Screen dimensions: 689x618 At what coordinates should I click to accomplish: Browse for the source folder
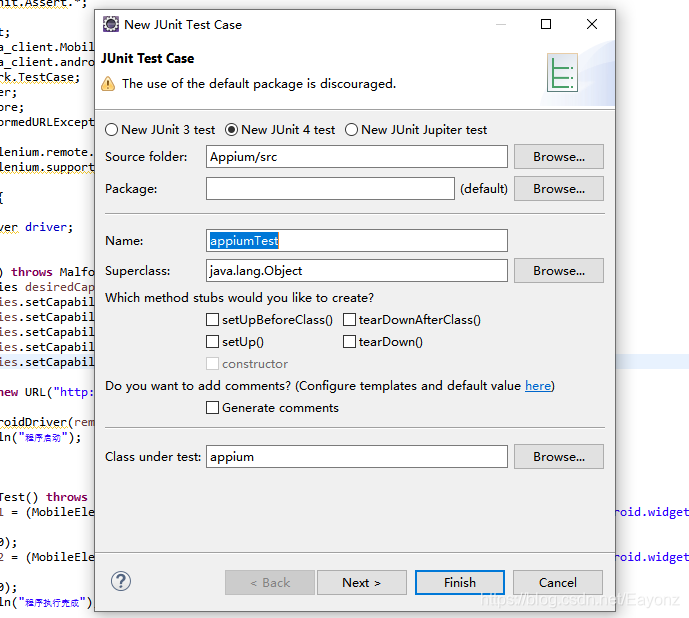559,156
